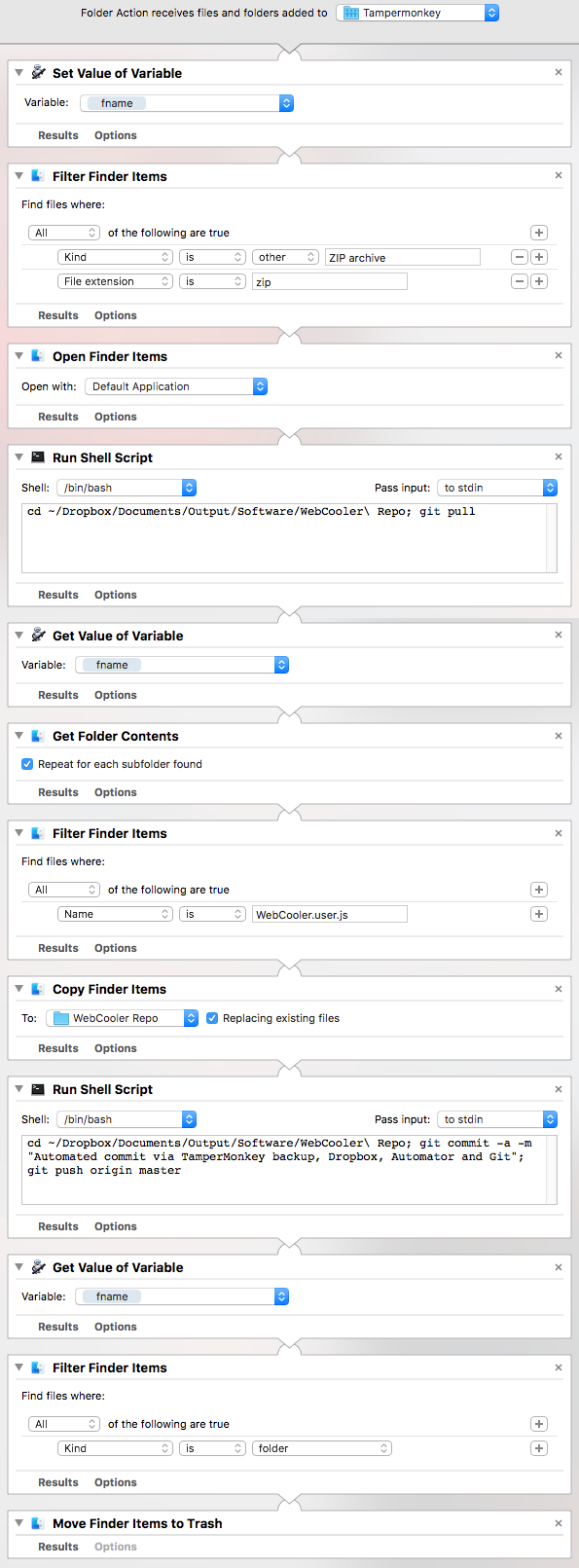Screen dimensions: 579x1568
Task: Click the Copy Finder Items action icon
Action: (38, 989)
